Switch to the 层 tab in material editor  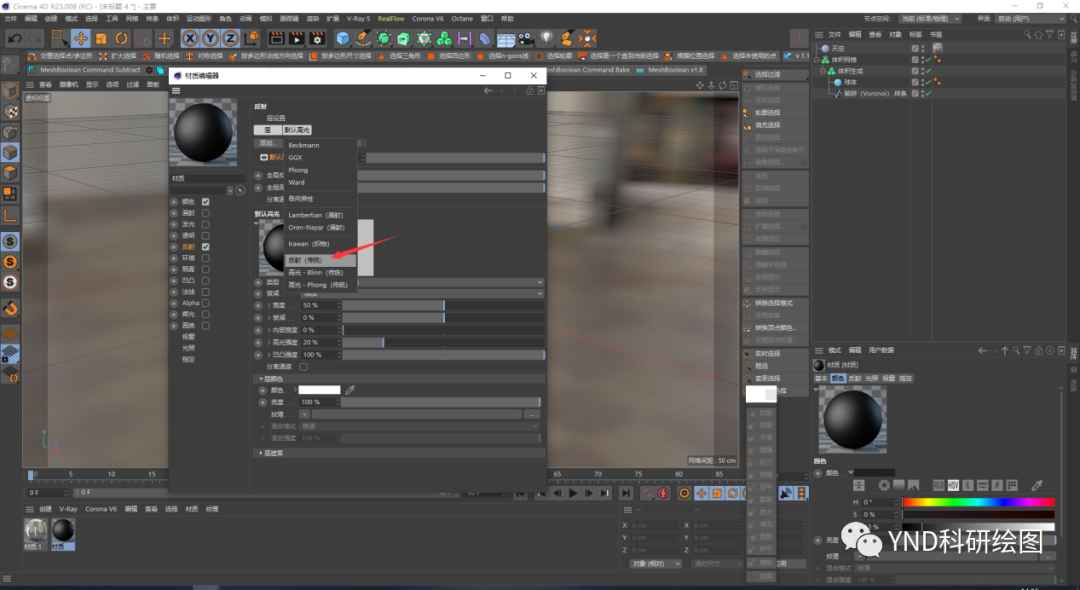267,130
